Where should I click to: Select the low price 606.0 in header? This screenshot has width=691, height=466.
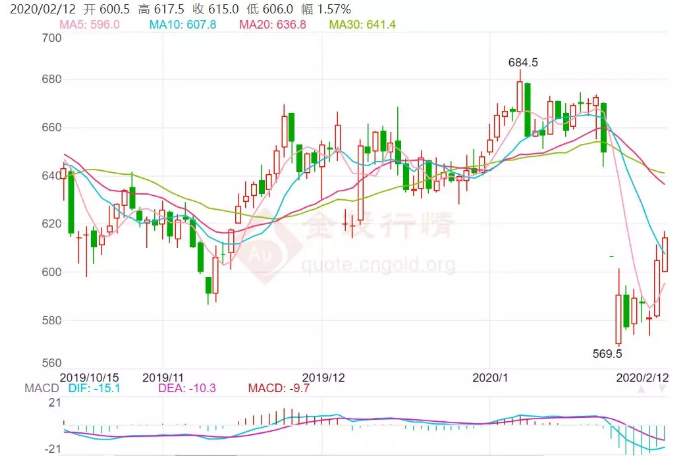(278, 9)
